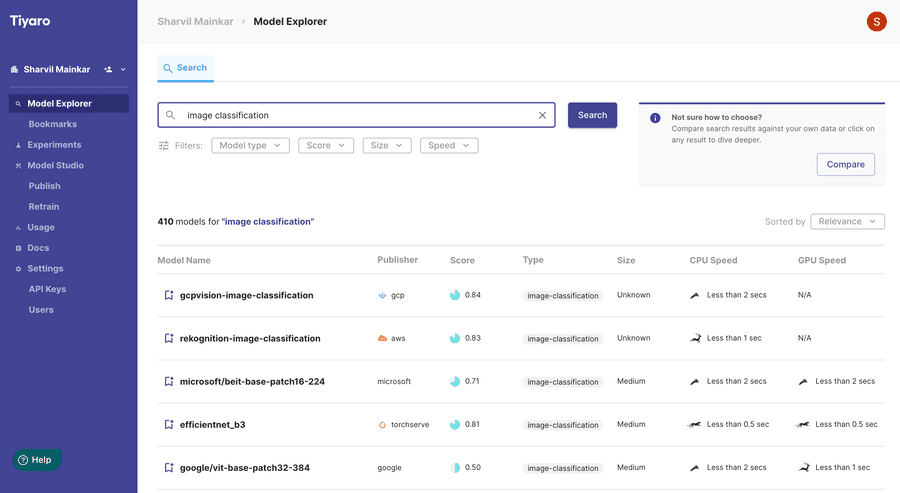Click the CPU speed icon for rekognition row
Image resolution: width=900 pixels, height=493 pixels.
[x=695, y=338]
